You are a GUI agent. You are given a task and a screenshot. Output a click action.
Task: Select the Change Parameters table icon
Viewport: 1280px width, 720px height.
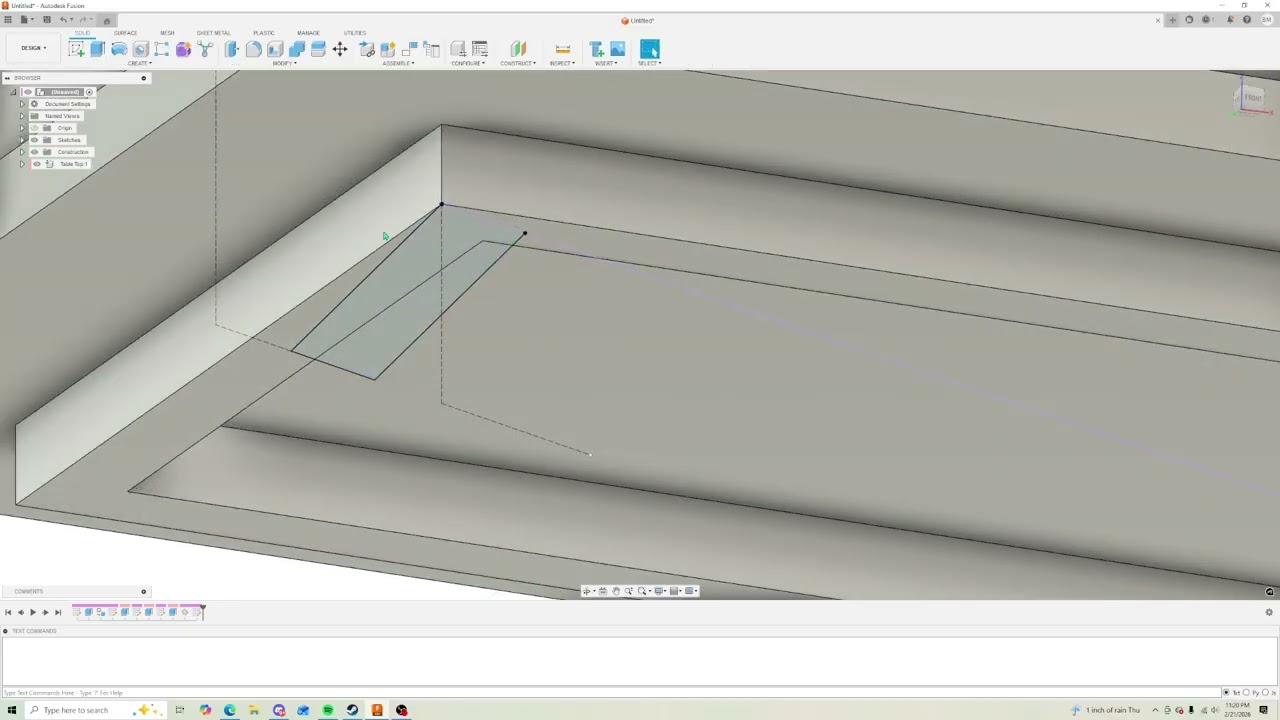click(x=480, y=49)
